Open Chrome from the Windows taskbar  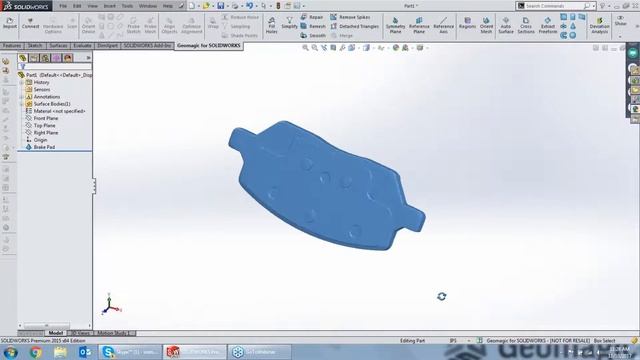click(36, 352)
